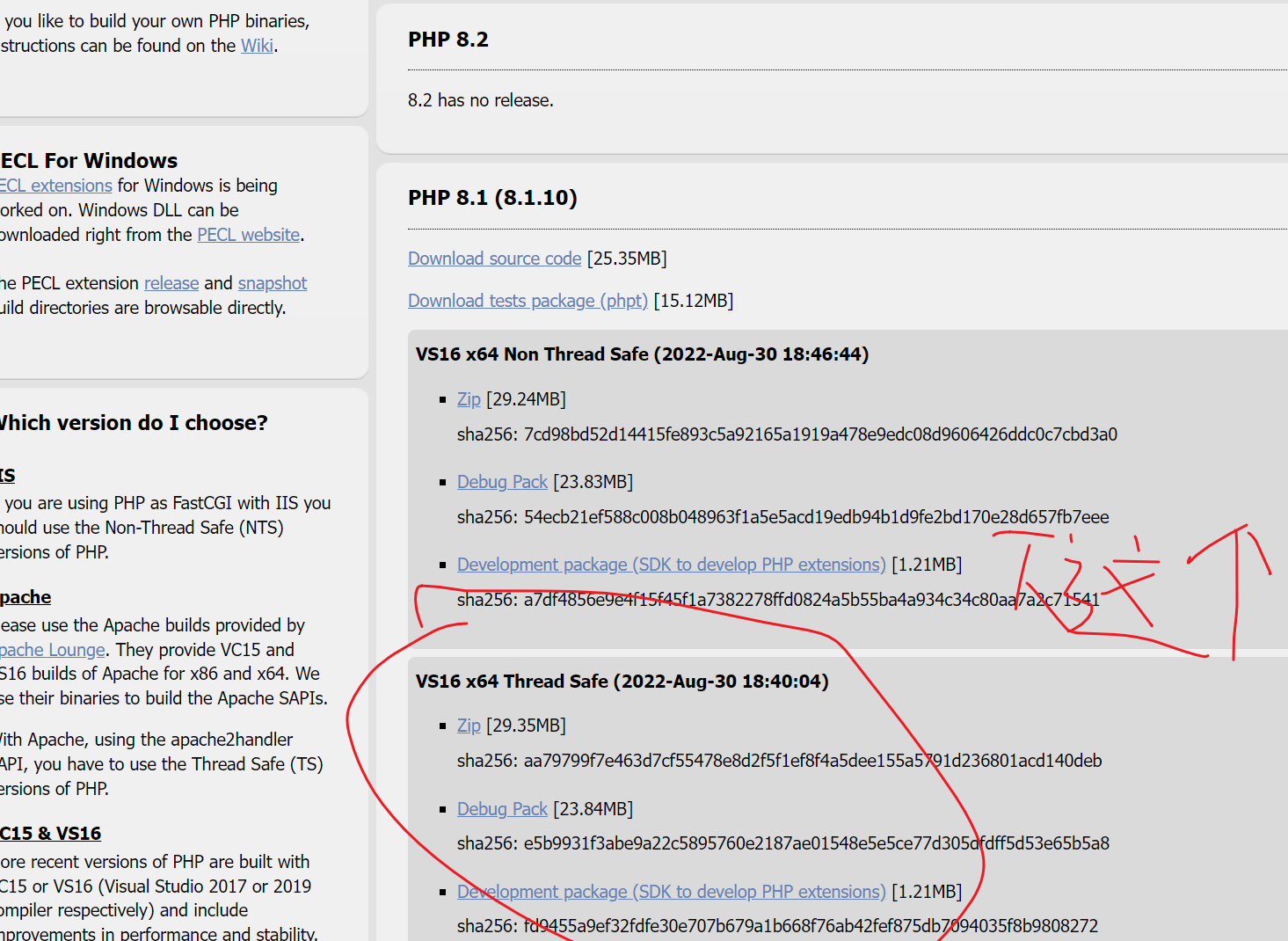Viewport: 1288px width, 941px height.
Task: Click the text '8.2 has no release.'
Action: pyautogui.click(x=481, y=100)
